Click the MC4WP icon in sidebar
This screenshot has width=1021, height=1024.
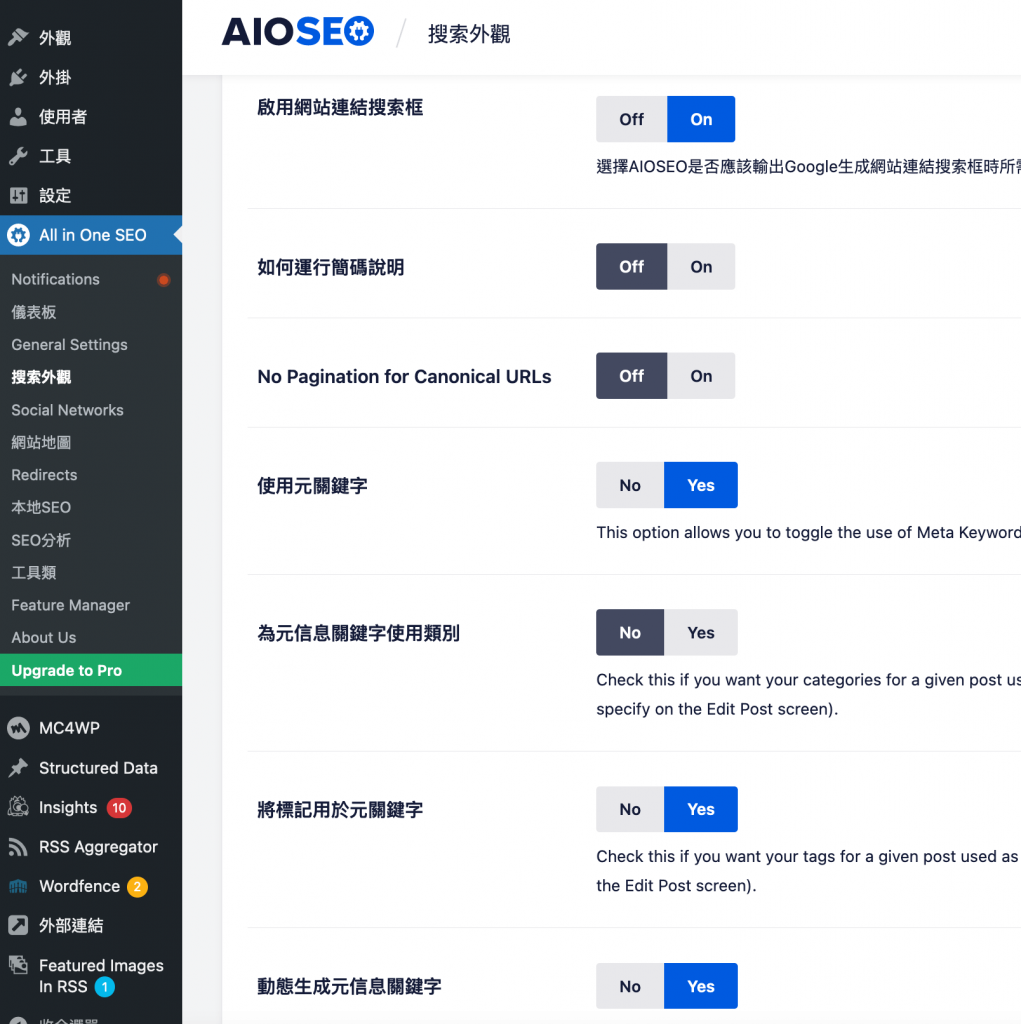pyautogui.click(x=18, y=728)
